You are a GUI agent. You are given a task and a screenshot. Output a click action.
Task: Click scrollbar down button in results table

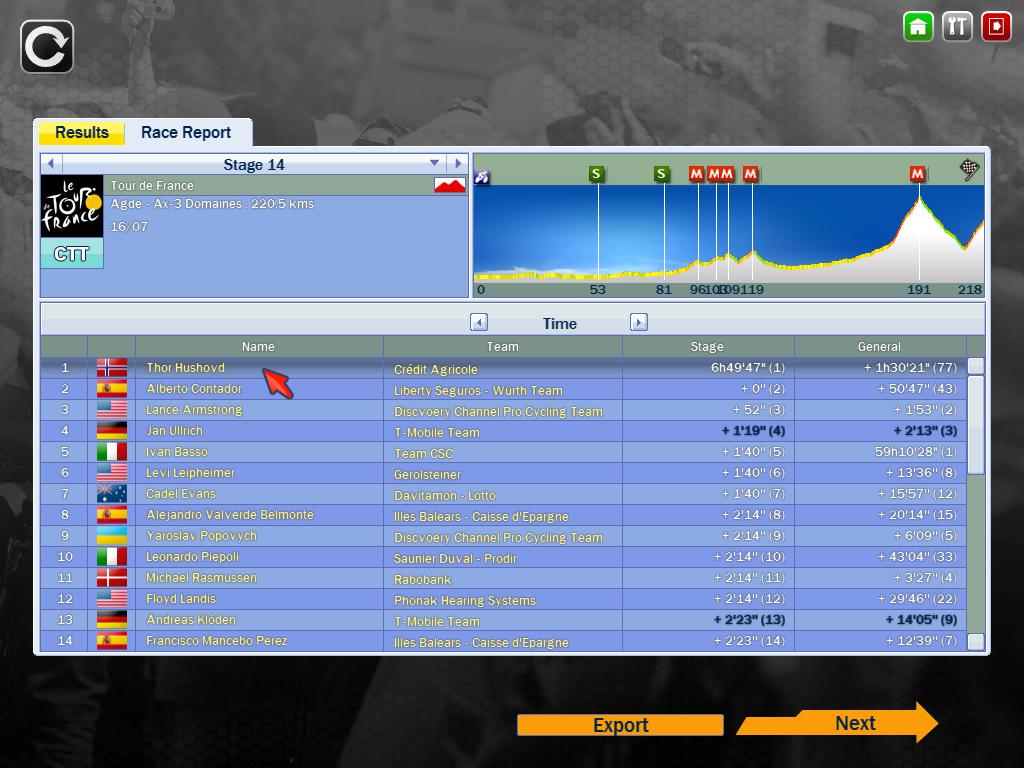[x=975, y=641]
